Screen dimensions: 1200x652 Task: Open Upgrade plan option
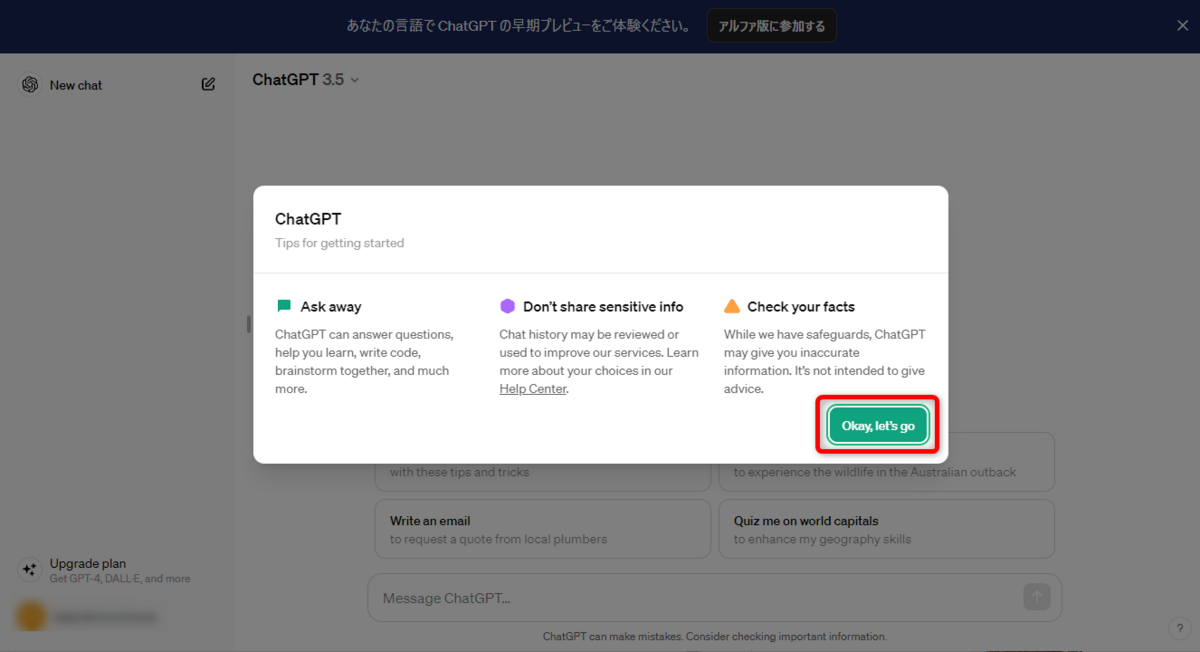[118, 570]
